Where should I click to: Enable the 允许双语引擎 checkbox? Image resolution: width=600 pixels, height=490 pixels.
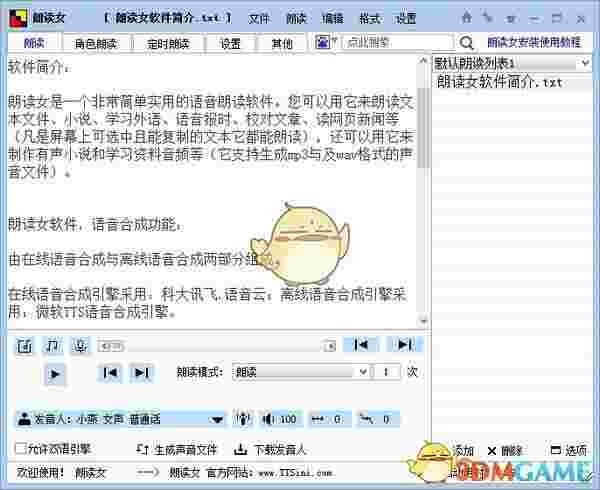(x=20, y=448)
